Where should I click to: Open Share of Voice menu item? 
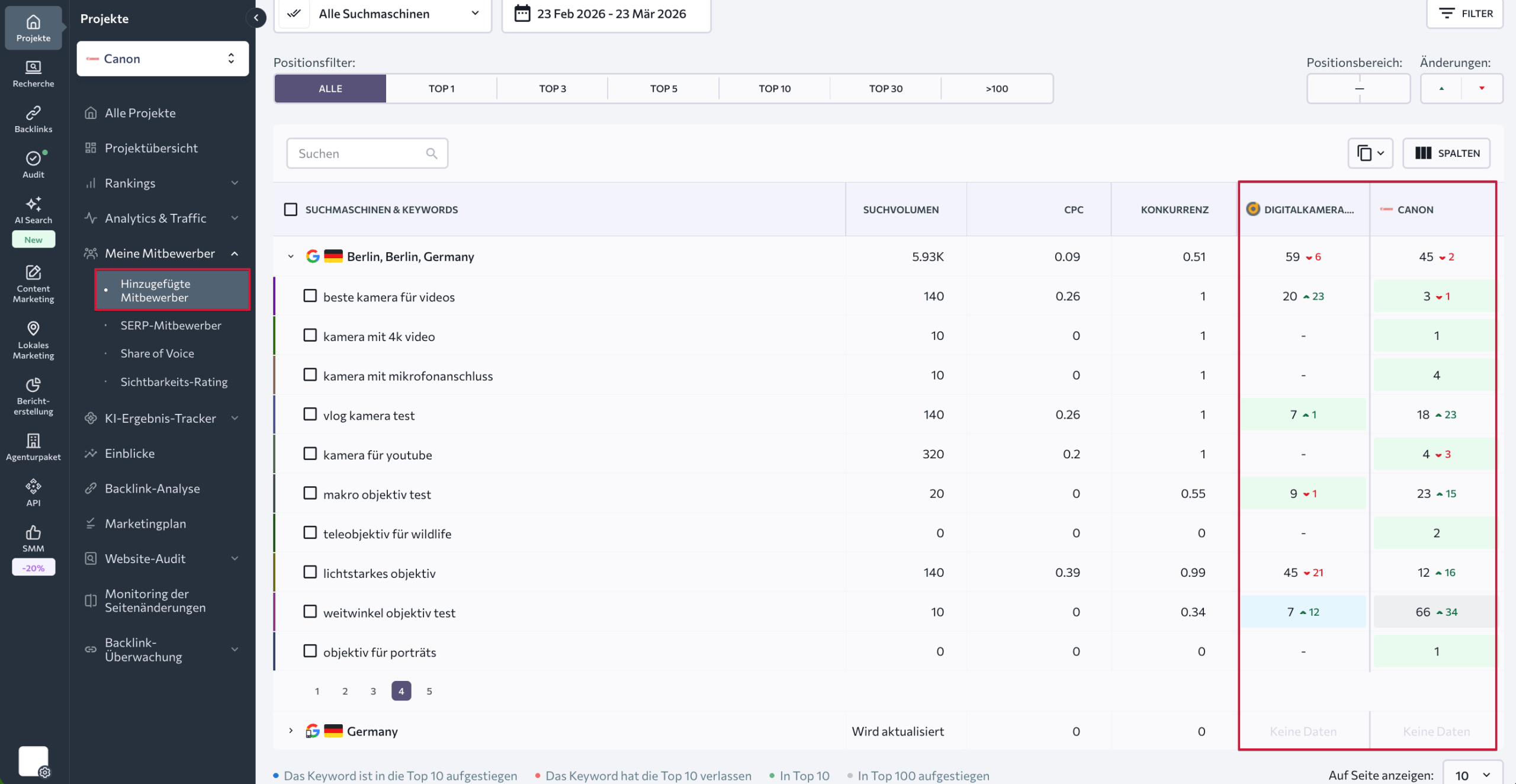(157, 354)
